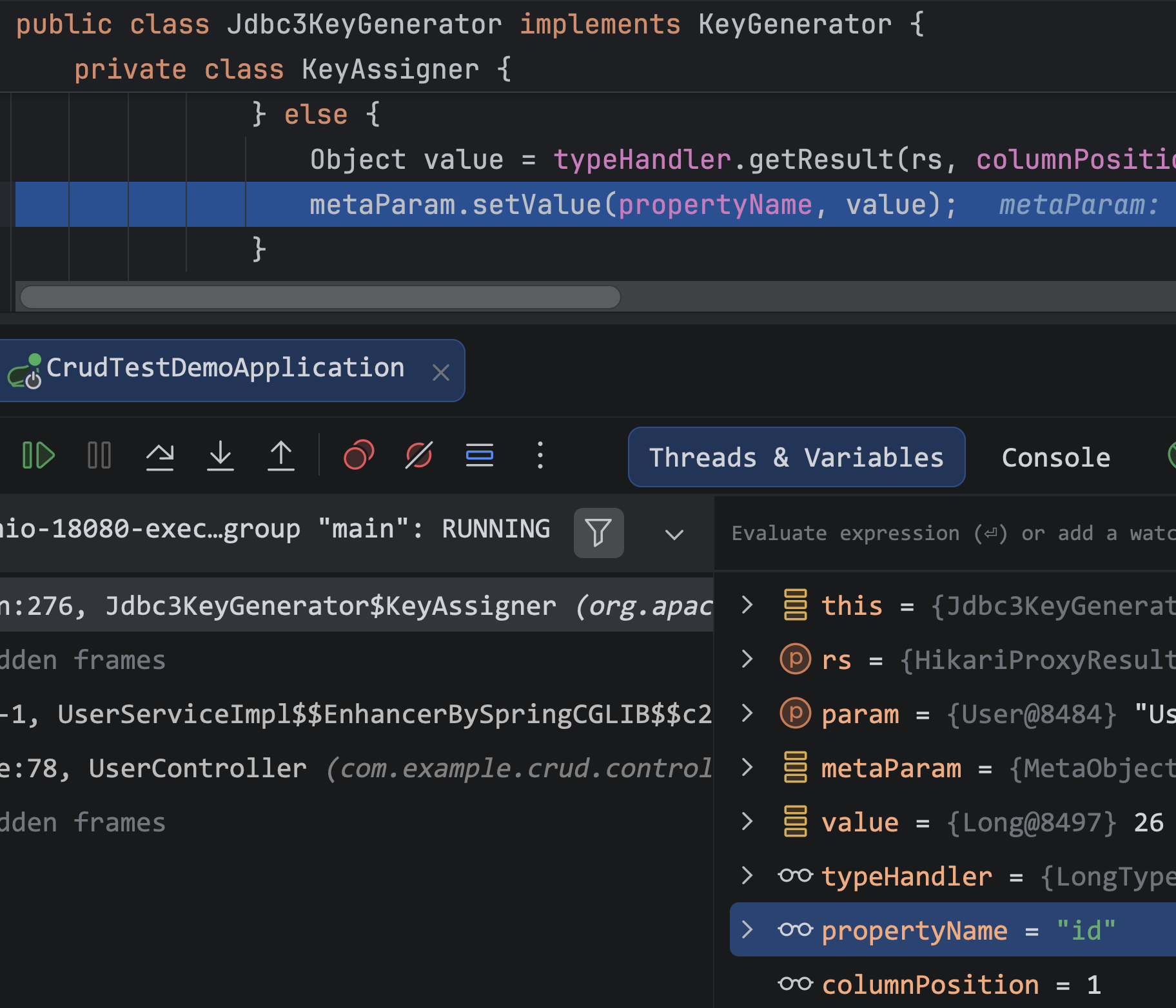Viewport: 1176px width, 1008px height.
Task: Expand the 'param' variable node
Action: point(747,713)
